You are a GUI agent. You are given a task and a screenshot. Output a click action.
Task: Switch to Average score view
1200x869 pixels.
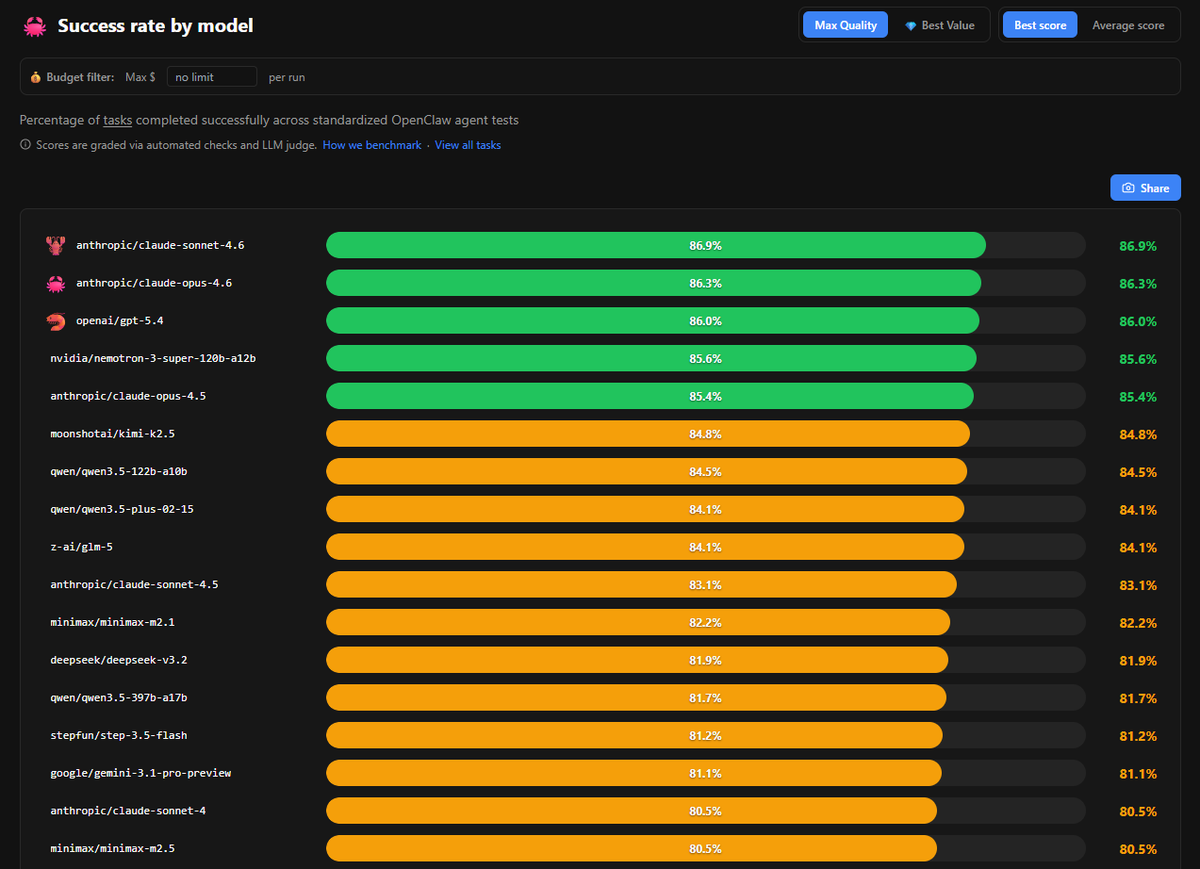(1128, 25)
